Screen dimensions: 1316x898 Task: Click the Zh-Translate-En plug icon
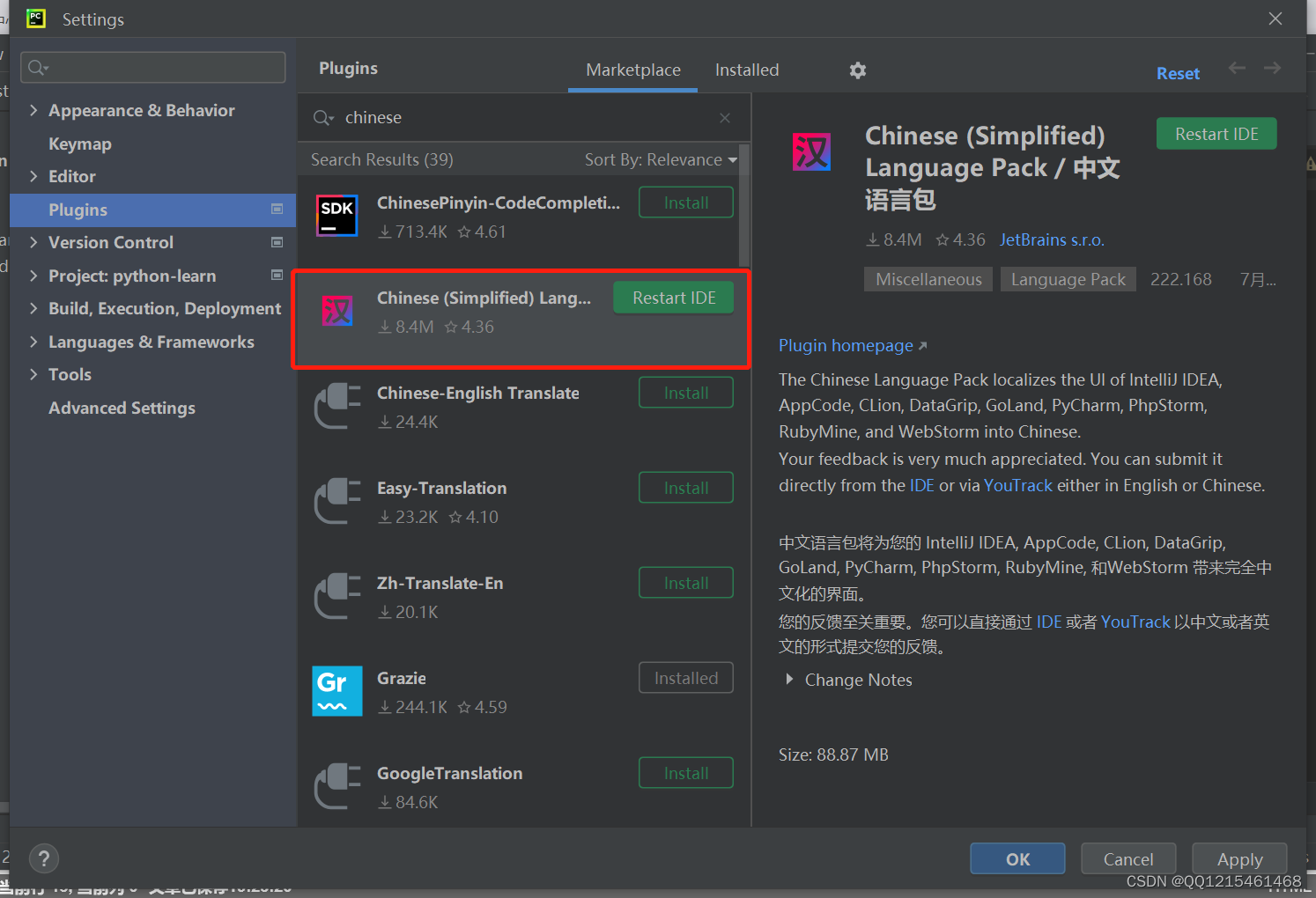pyautogui.click(x=338, y=596)
